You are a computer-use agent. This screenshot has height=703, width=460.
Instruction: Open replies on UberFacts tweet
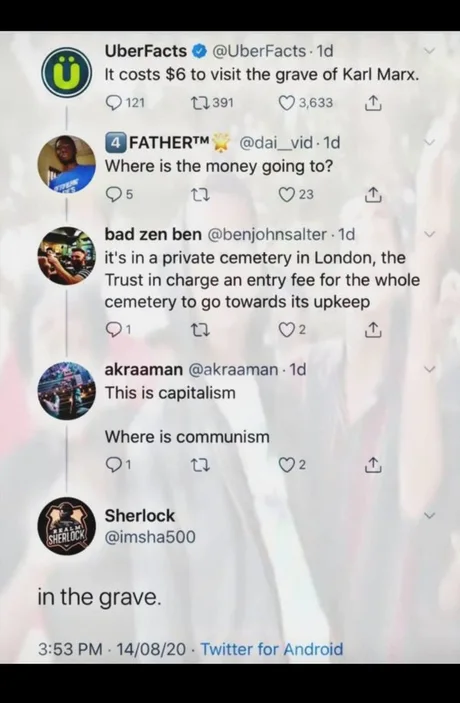coord(125,103)
